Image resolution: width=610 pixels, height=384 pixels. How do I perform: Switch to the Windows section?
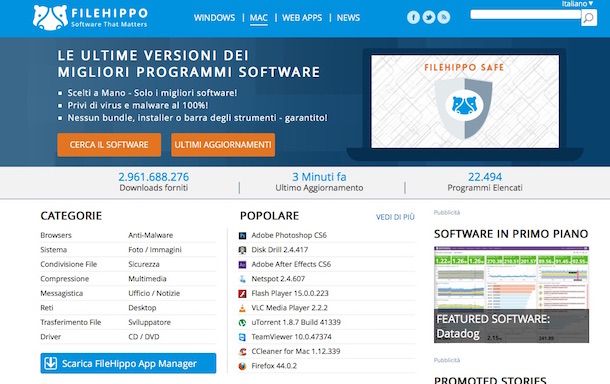(214, 18)
